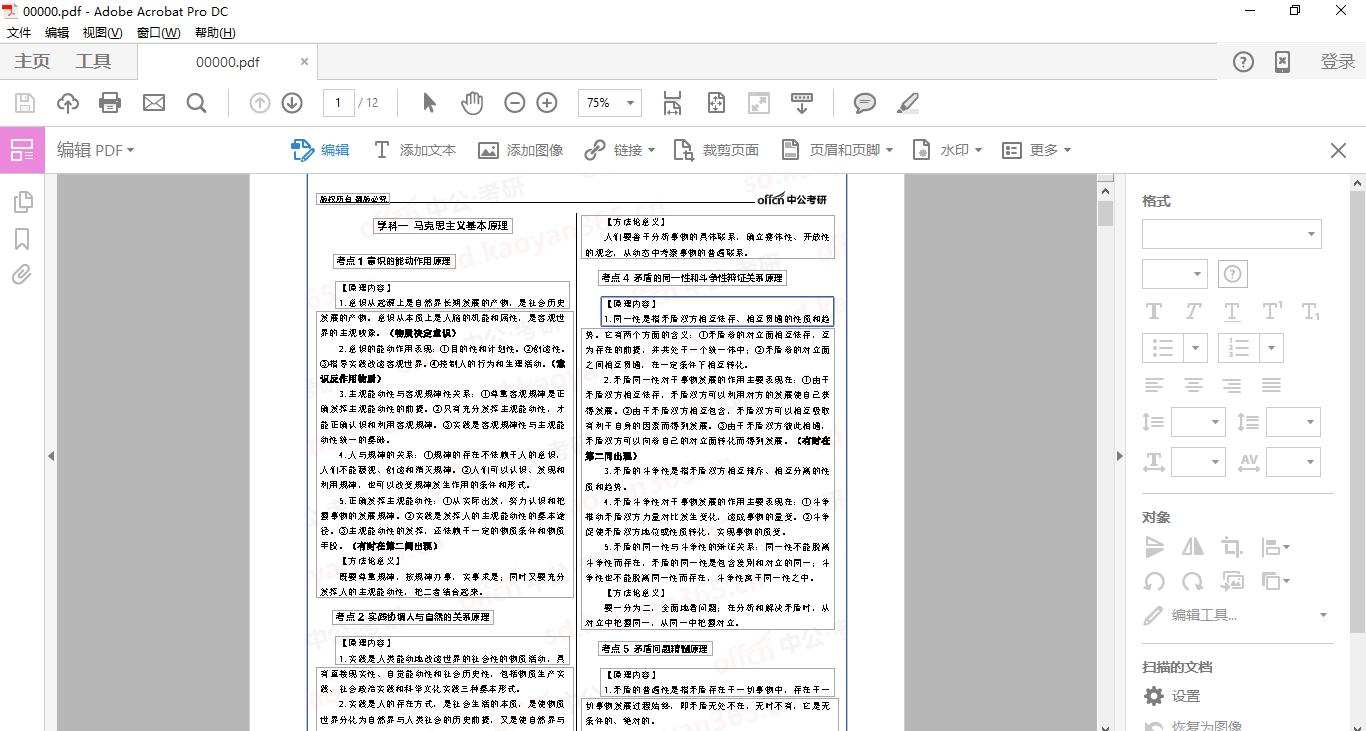
Task: Select the arrow selection tool
Action: tap(428, 102)
